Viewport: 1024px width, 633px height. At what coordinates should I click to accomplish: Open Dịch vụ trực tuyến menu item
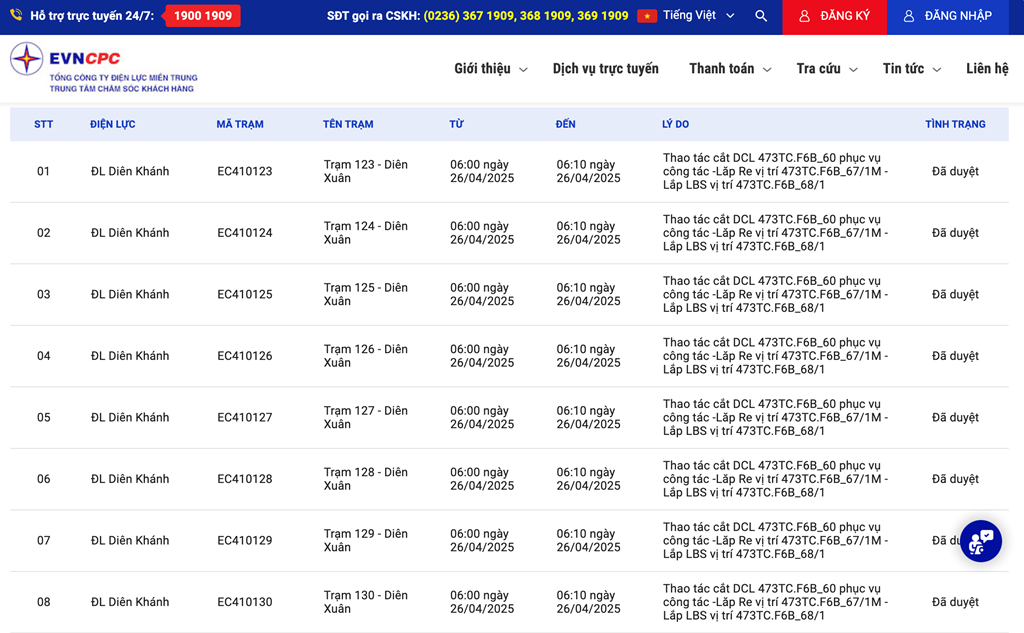pos(605,69)
